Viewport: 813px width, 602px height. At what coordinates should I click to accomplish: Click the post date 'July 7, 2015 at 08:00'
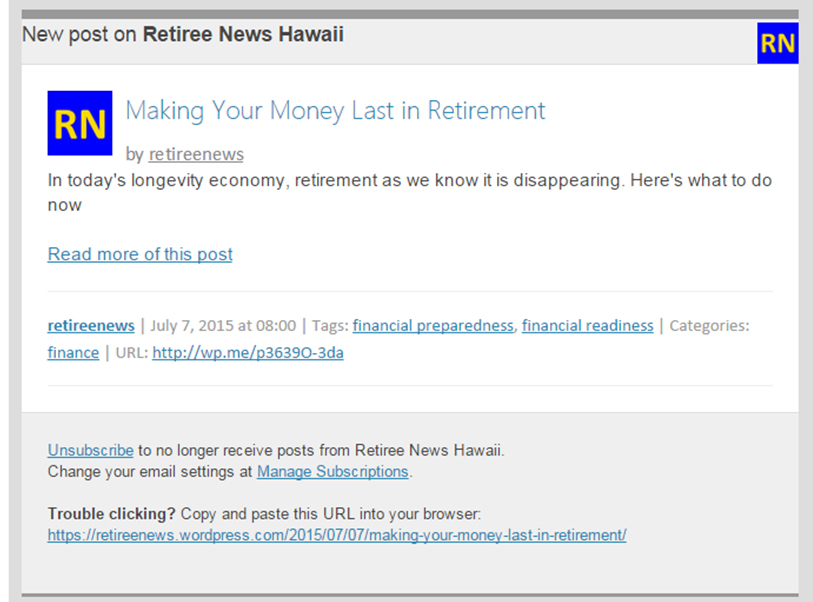[223, 325]
